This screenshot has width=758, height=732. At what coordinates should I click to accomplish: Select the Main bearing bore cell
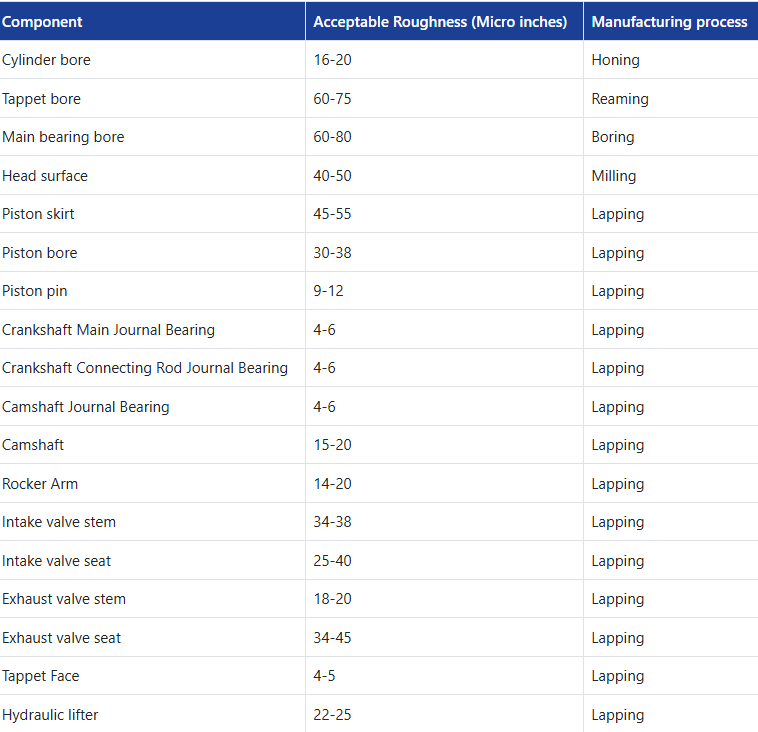point(63,137)
